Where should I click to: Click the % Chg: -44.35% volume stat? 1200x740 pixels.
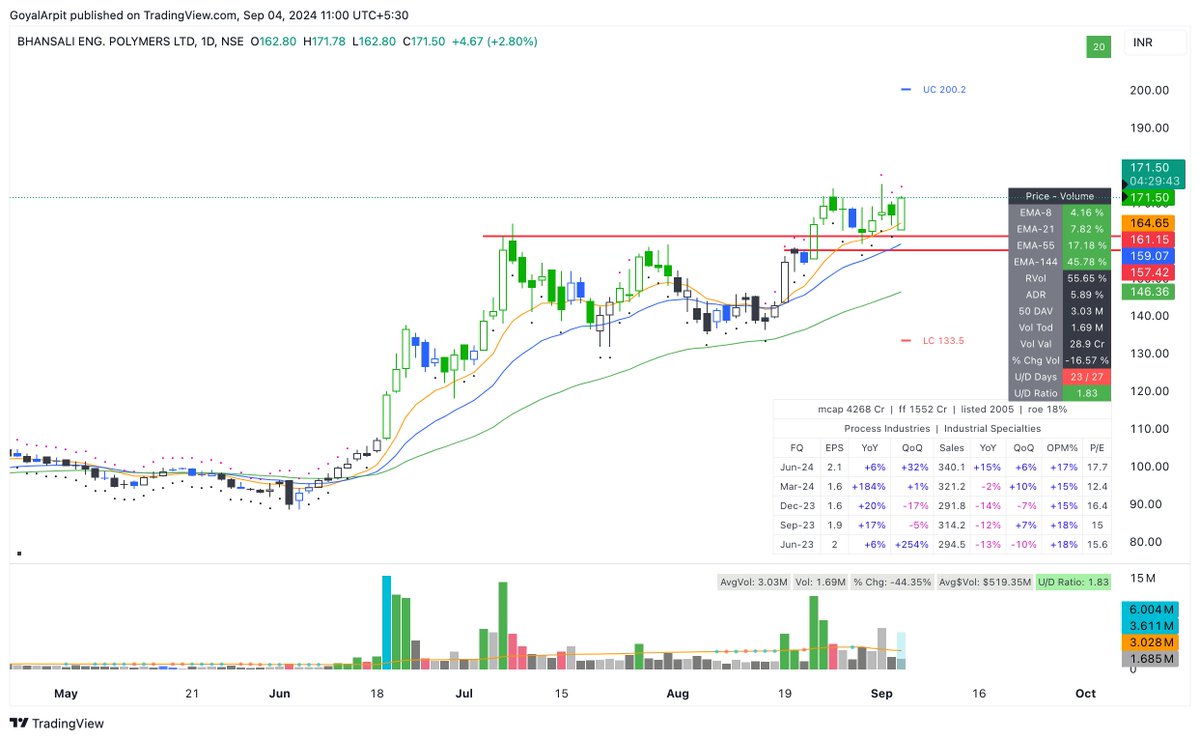pyautogui.click(x=894, y=582)
